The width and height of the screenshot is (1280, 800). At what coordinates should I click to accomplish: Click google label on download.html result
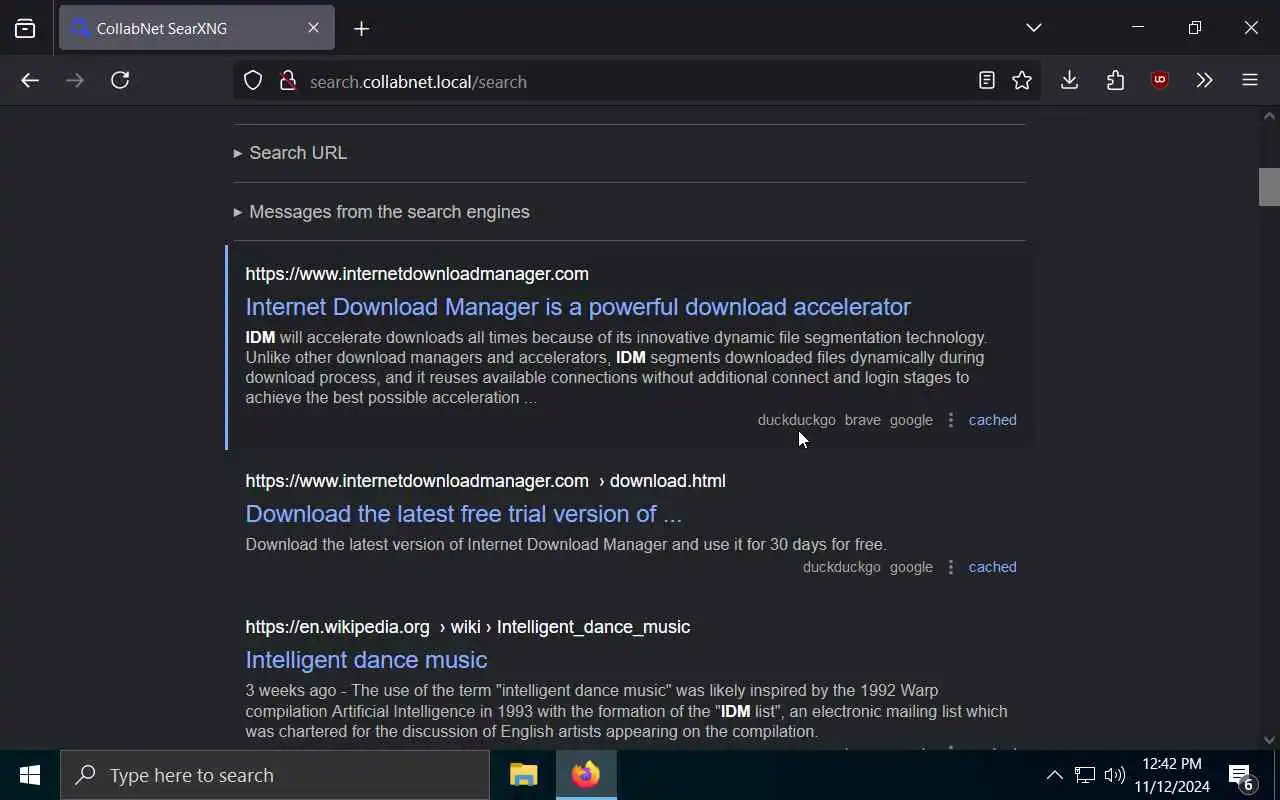point(911,567)
